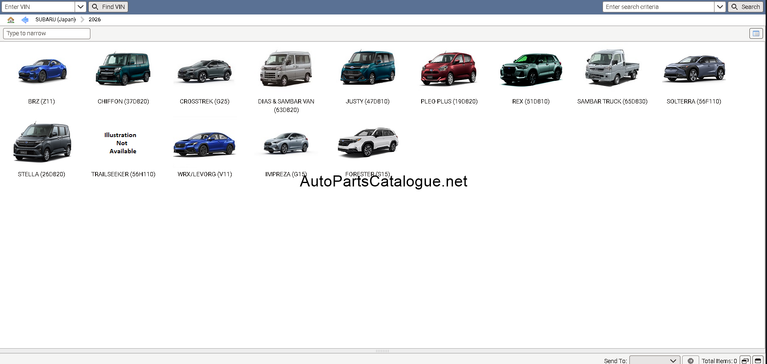Open the JUSTY (47D810) vehicle image

(x=368, y=68)
